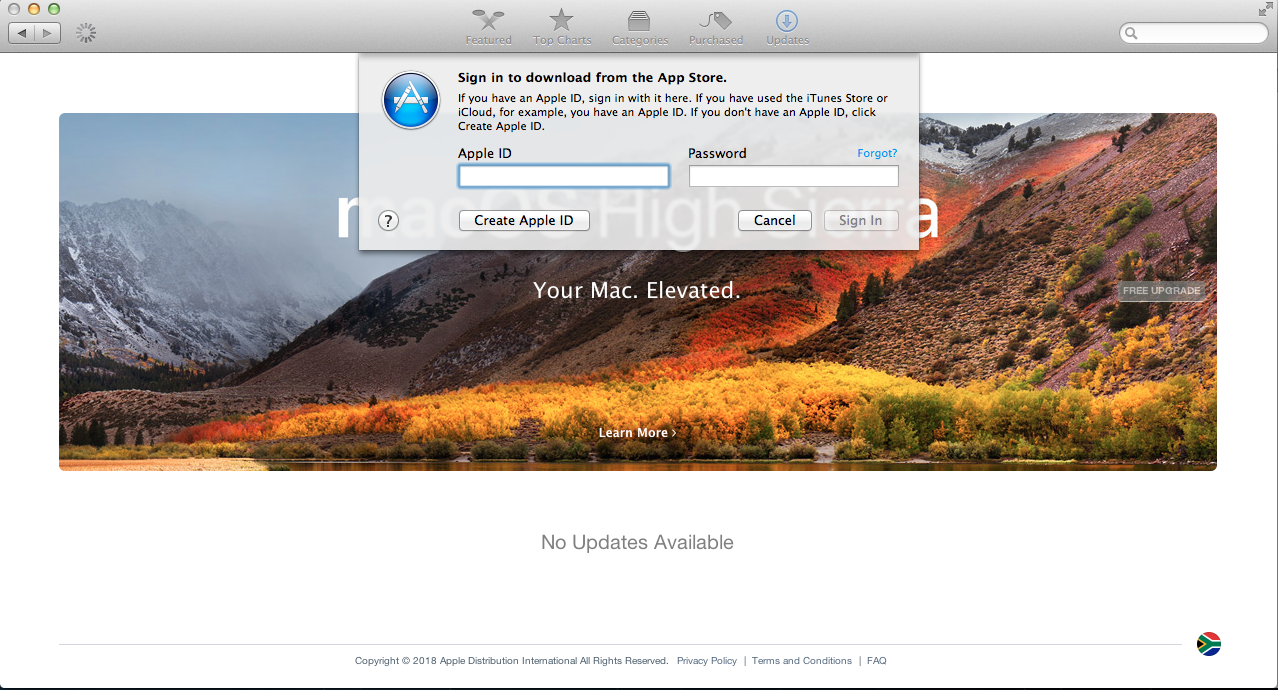Screen dimensions: 1278x690
Task: Go to the Purchased tab
Action: [716, 27]
